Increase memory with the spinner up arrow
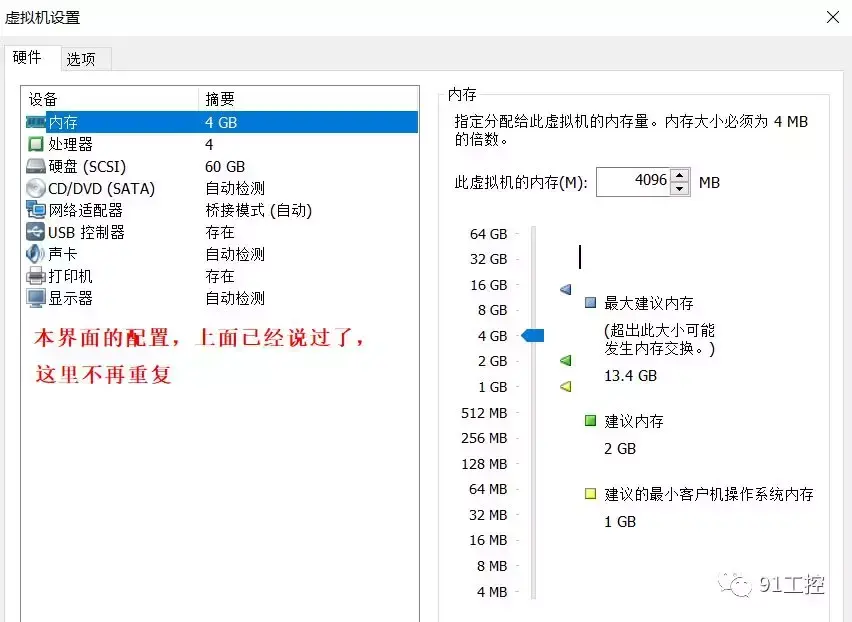Viewport: 852px width, 622px height. pyautogui.click(x=680, y=175)
